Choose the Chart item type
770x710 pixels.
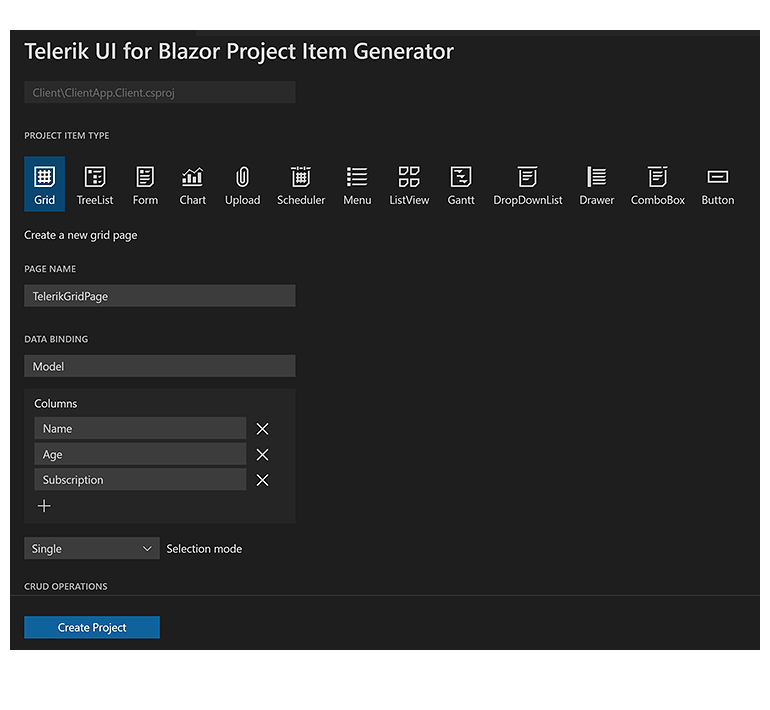192,184
